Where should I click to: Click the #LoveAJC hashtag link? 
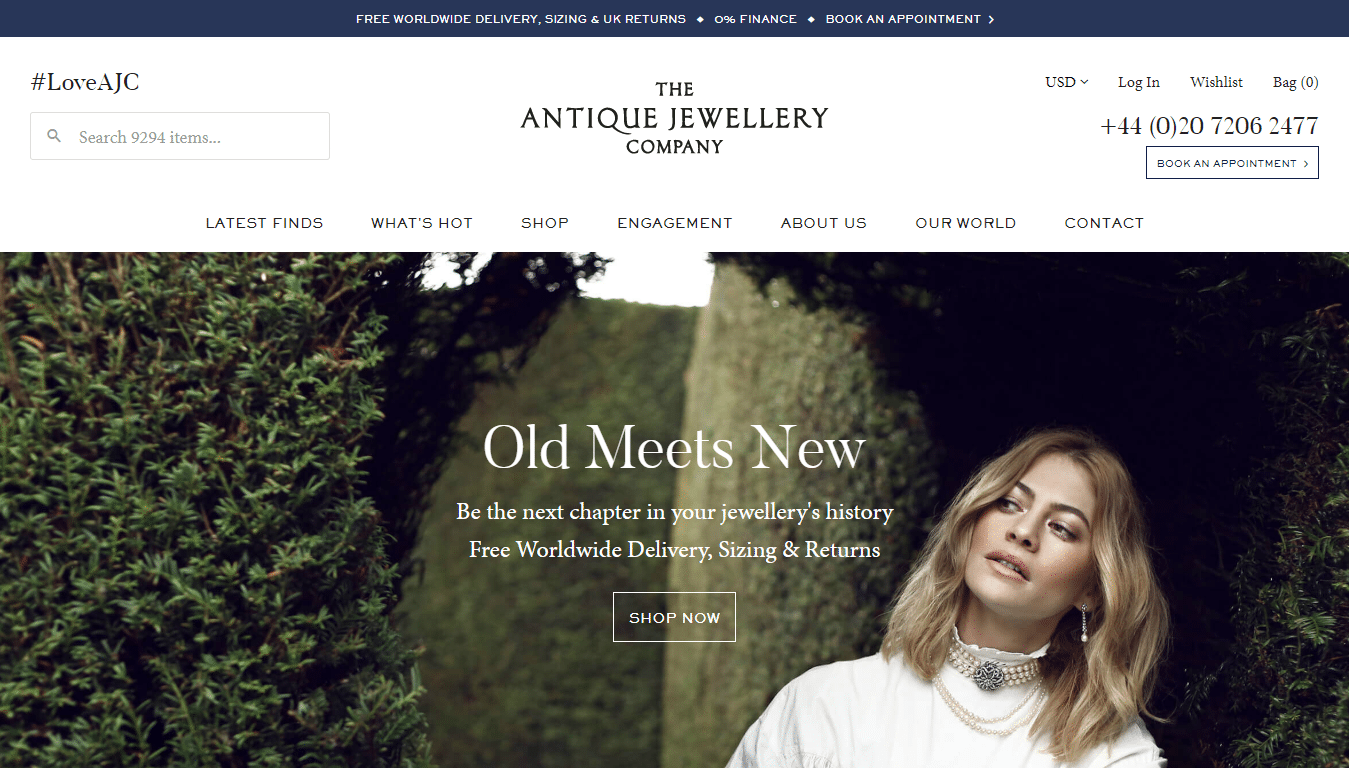85,82
